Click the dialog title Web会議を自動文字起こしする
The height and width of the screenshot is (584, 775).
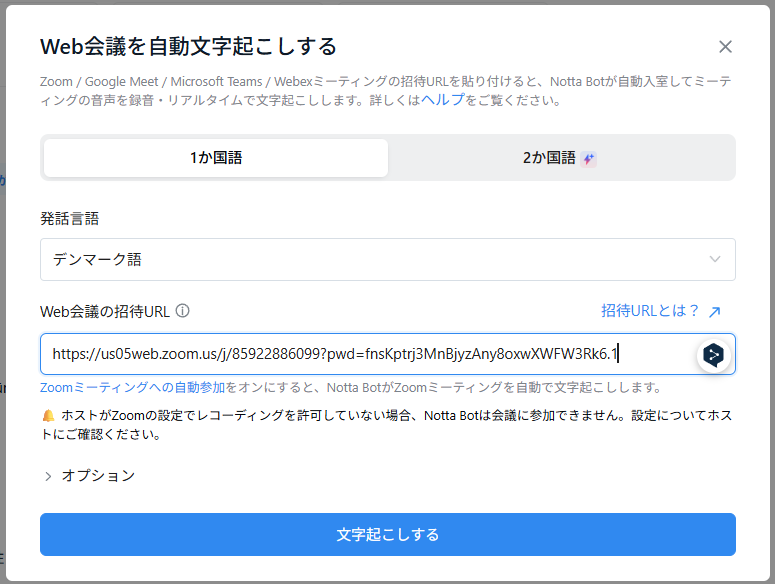[188, 46]
